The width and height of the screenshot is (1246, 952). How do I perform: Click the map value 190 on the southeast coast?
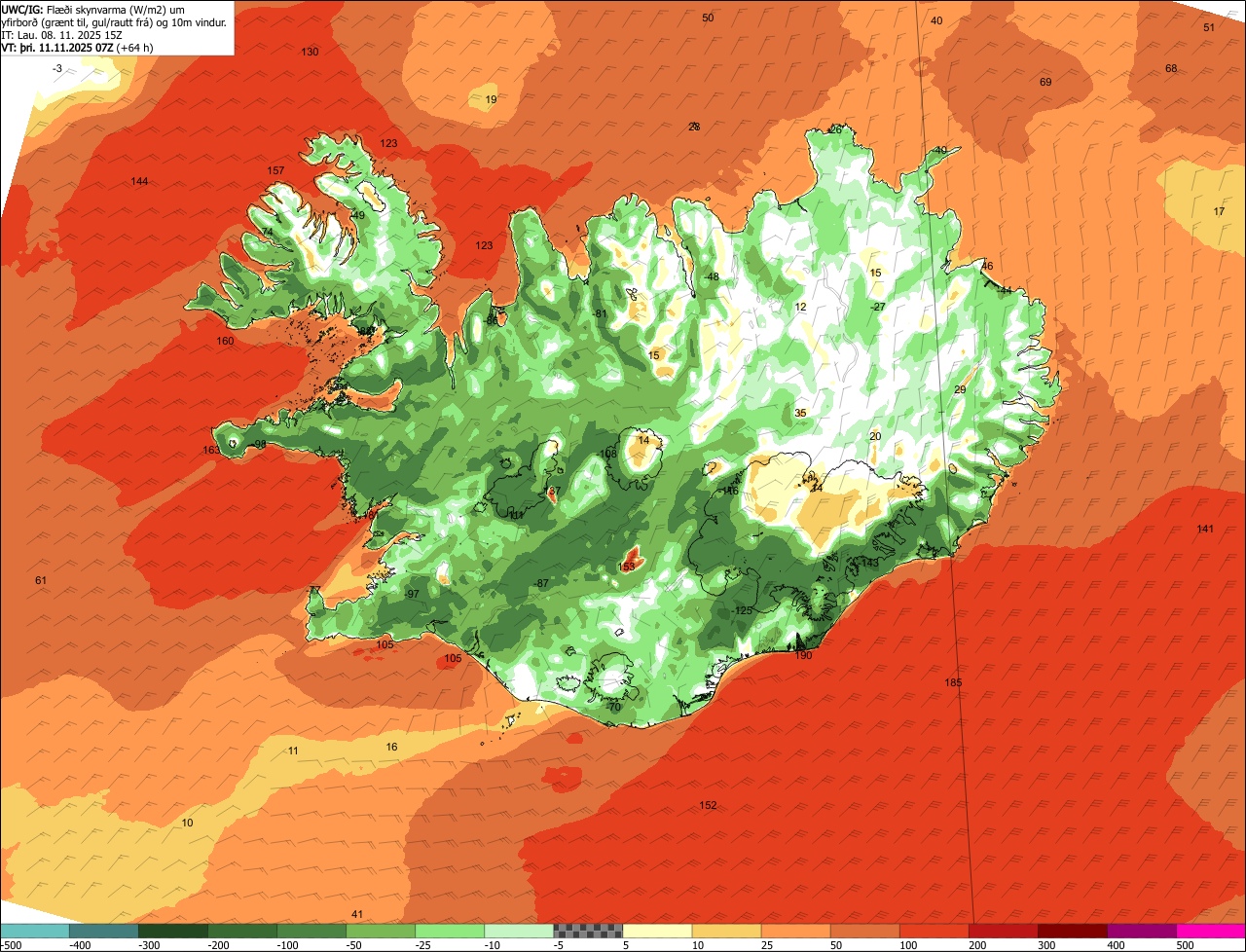pos(803,656)
